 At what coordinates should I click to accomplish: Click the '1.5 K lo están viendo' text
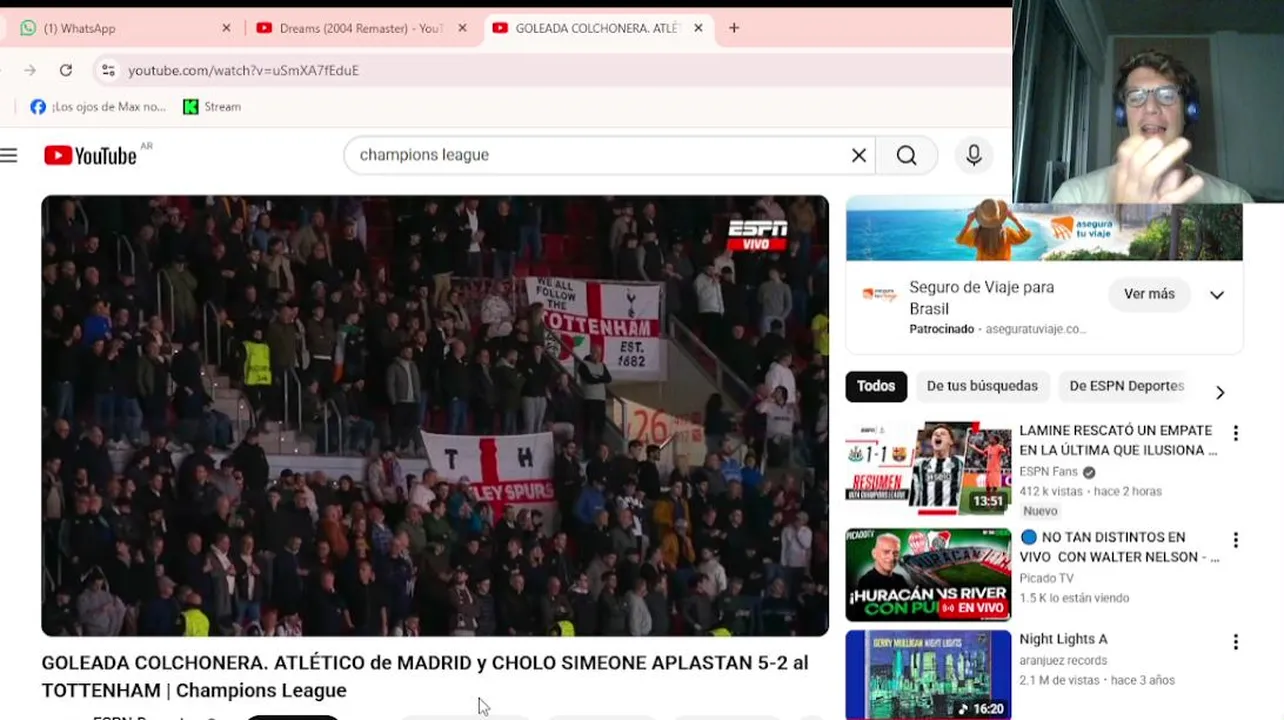click(x=1074, y=598)
